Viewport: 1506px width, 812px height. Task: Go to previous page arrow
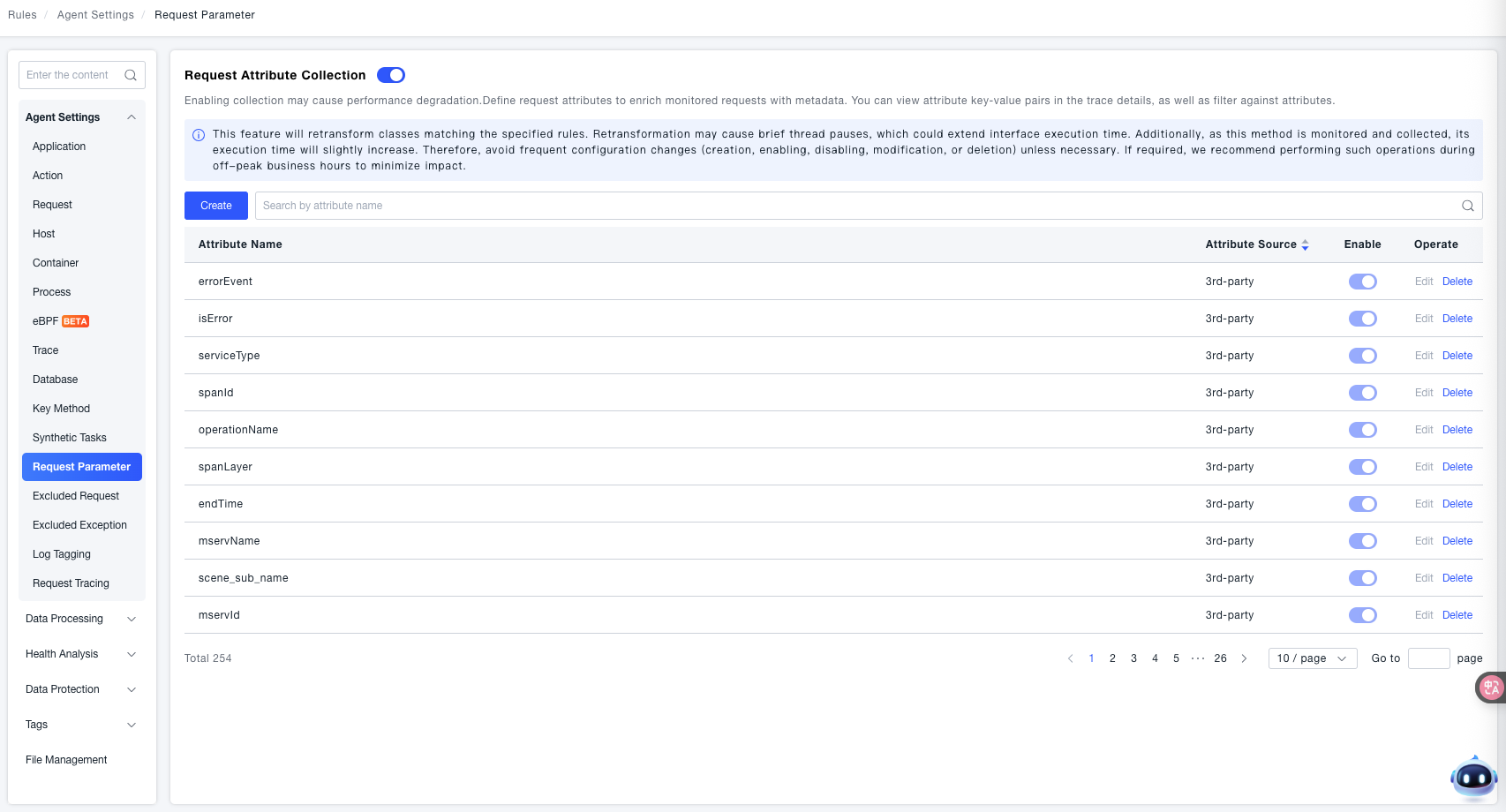tap(1070, 658)
